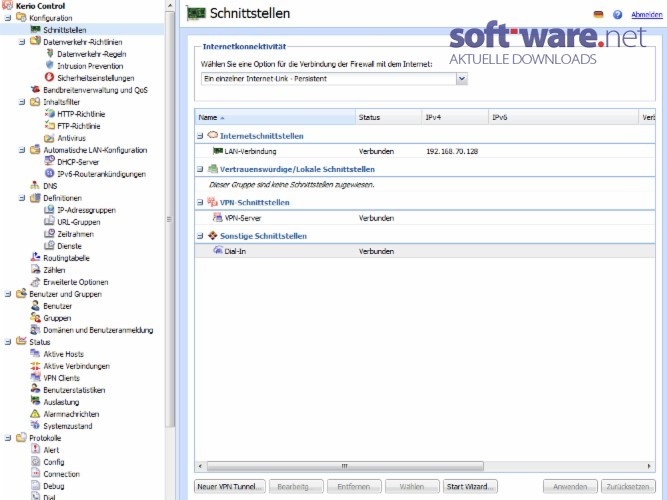Click the Antivirus icon

coord(50,138)
